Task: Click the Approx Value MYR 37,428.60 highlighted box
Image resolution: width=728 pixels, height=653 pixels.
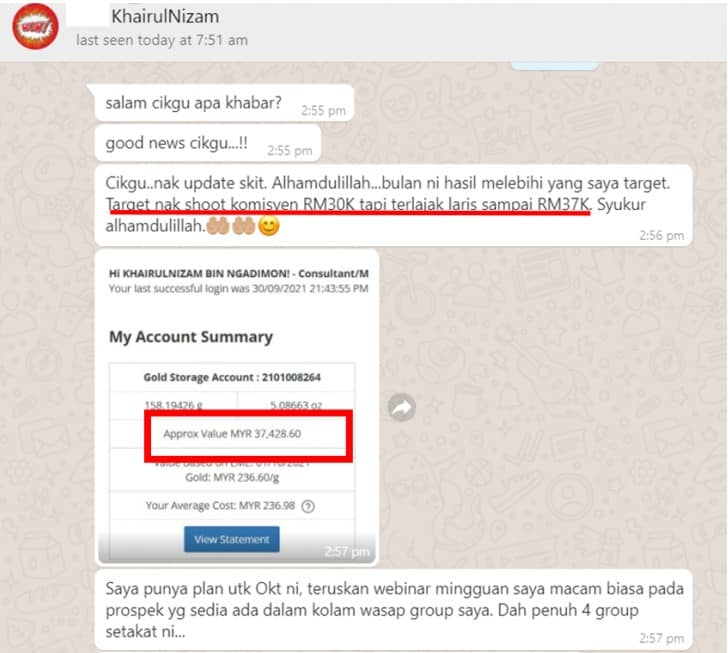Action: point(248,435)
